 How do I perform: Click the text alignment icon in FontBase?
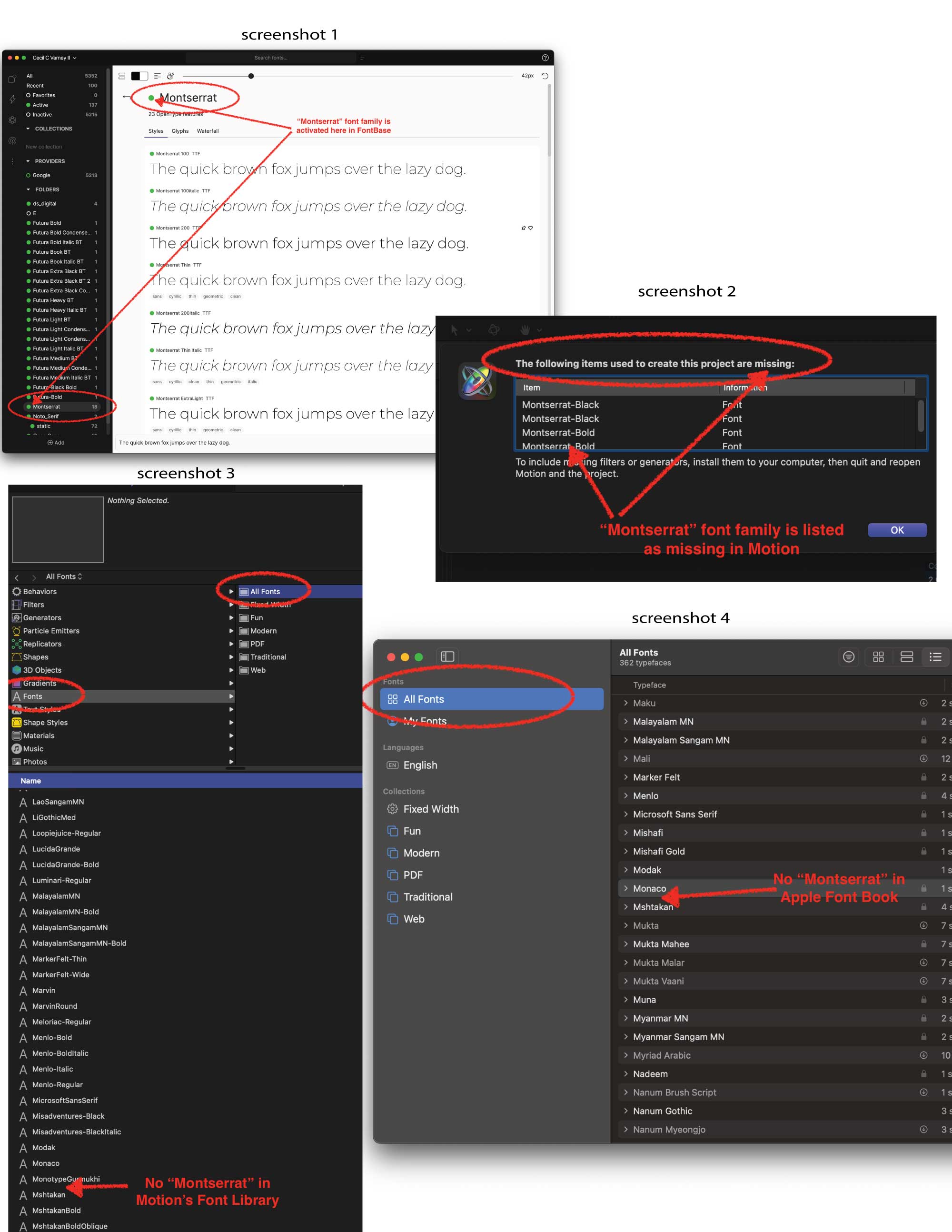coord(158,76)
